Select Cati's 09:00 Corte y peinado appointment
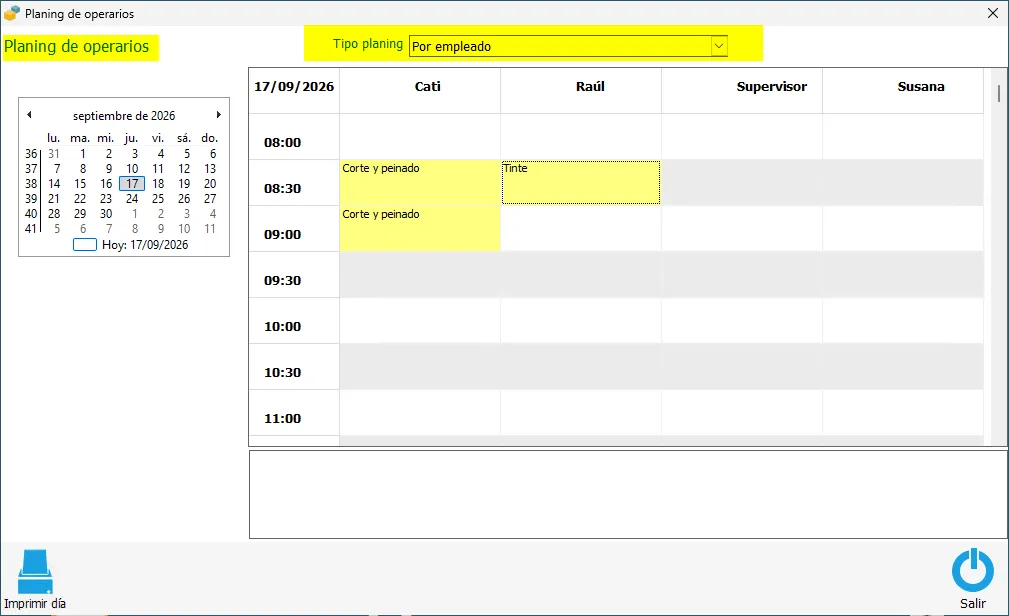Image resolution: width=1009 pixels, height=616 pixels. tap(420, 229)
